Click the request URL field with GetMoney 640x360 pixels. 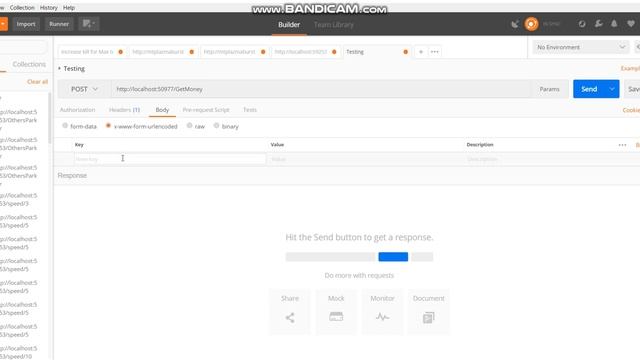click(321, 89)
